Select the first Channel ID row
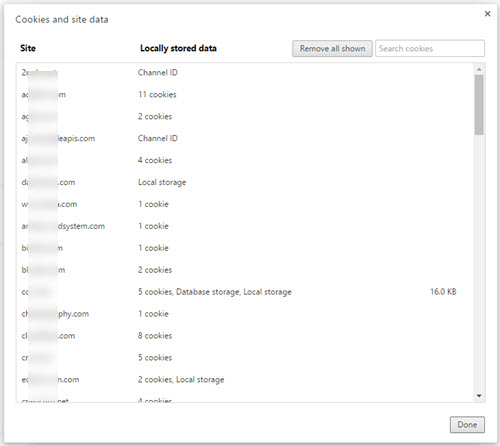The width and height of the screenshot is (500, 446). click(x=245, y=73)
